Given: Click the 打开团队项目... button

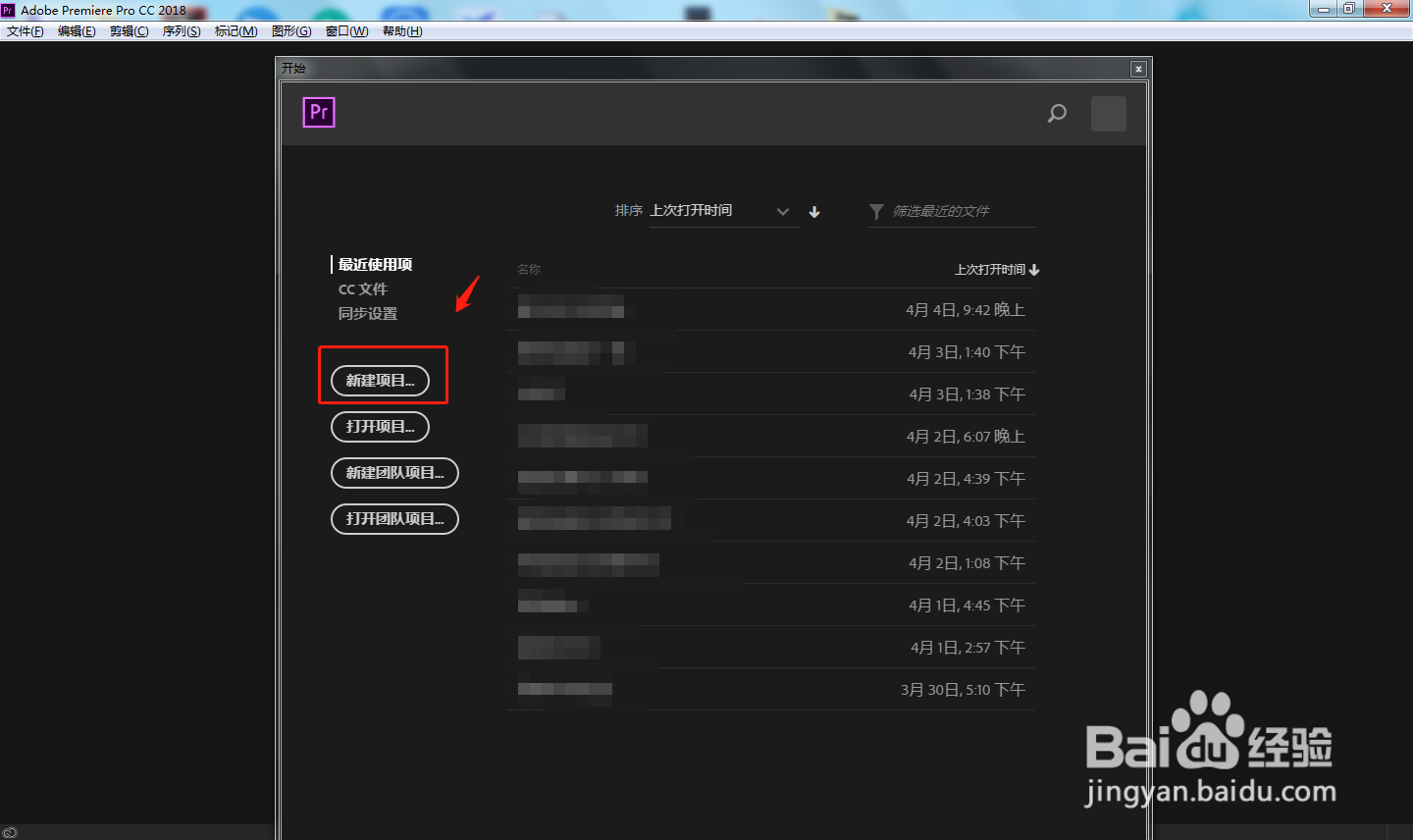Looking at the screenshot, I should coord(395,519).
